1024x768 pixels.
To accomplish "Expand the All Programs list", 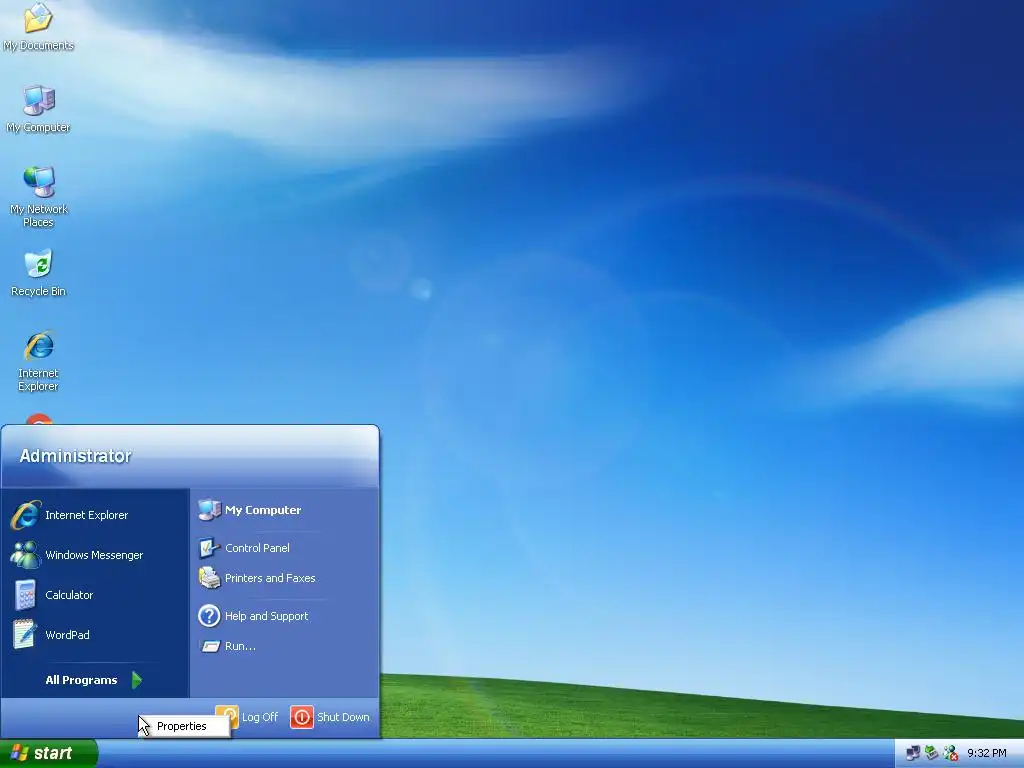I will (x=95, y=680).
